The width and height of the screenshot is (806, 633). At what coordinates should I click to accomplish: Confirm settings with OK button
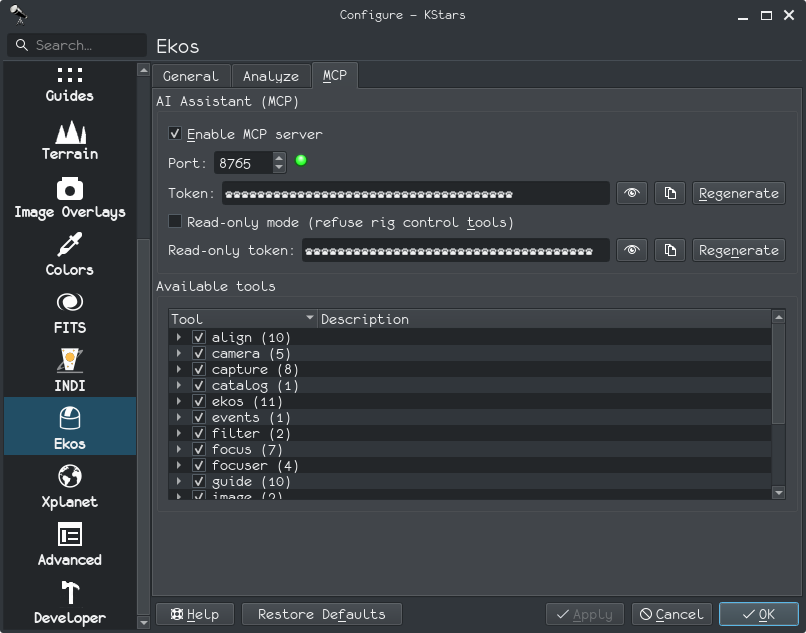pos(759,614)
